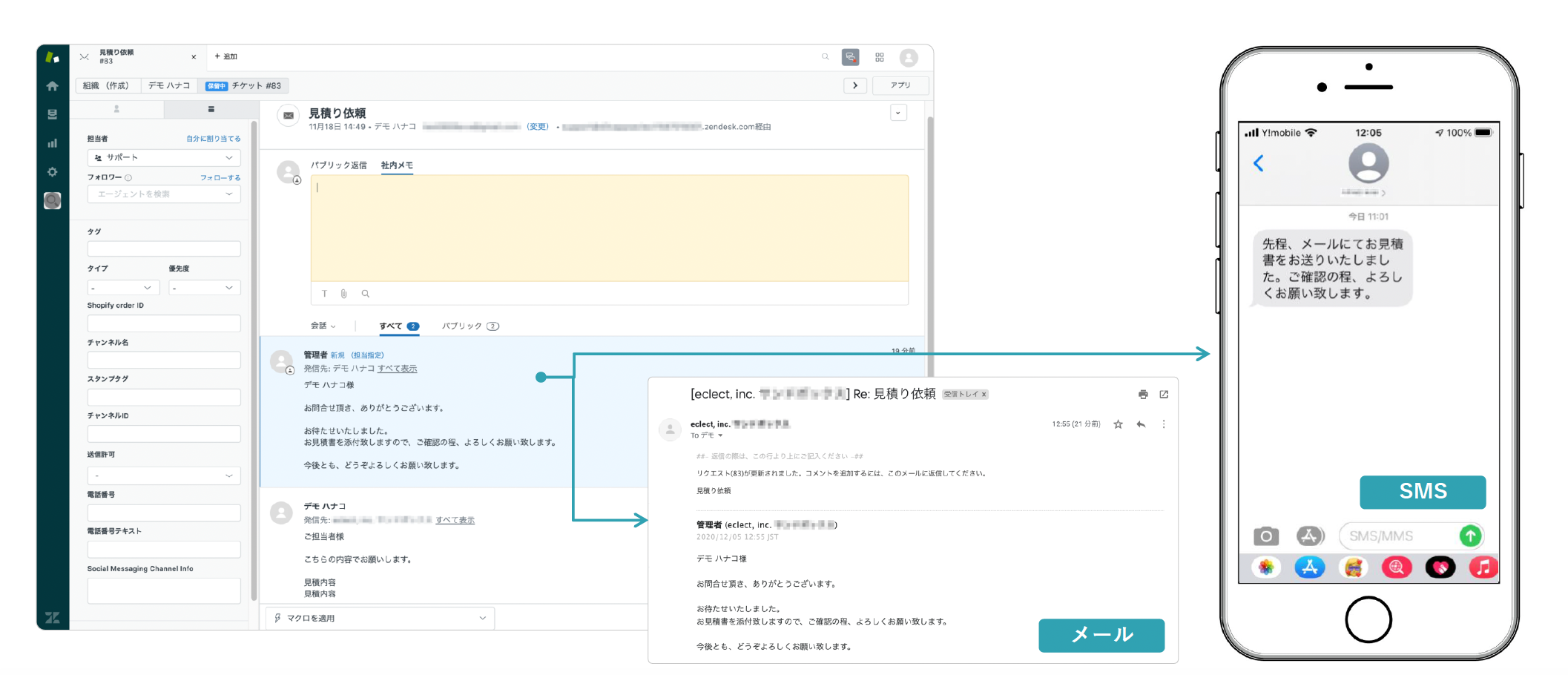The width and height of the screenshot is (1568, 675).
Task: Open the 優先度 dropdown
Action: coord(205,288)
